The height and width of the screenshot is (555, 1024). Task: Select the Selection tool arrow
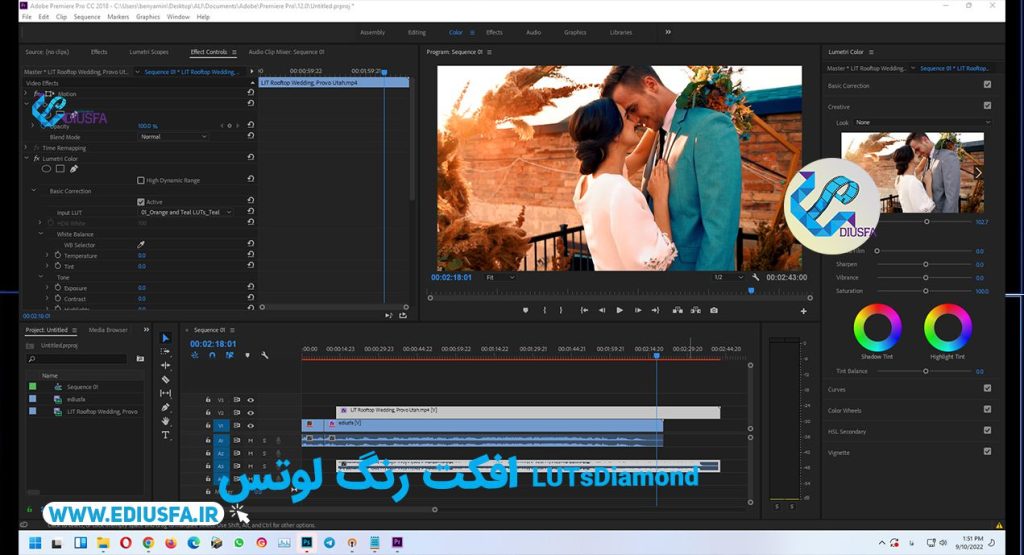tap(165, 338)
